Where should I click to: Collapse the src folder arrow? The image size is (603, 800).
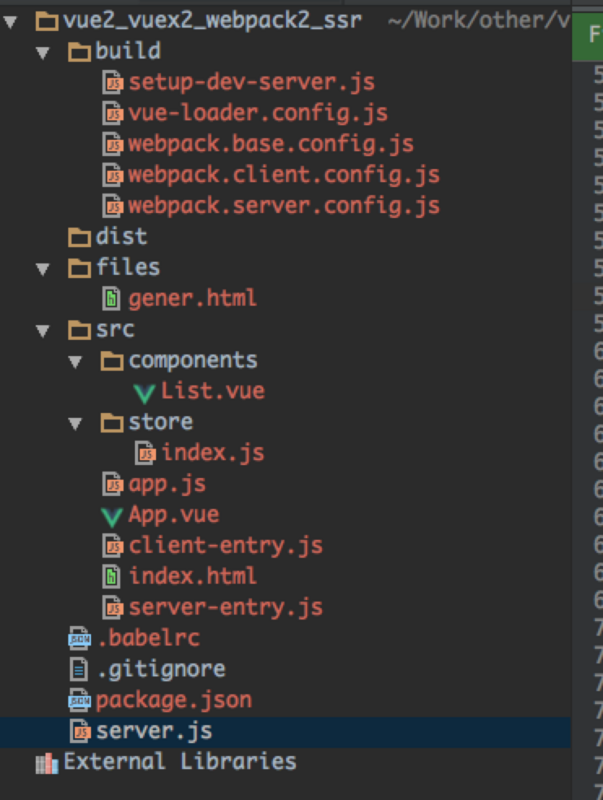pyautogui.click(x=43, y=331)
